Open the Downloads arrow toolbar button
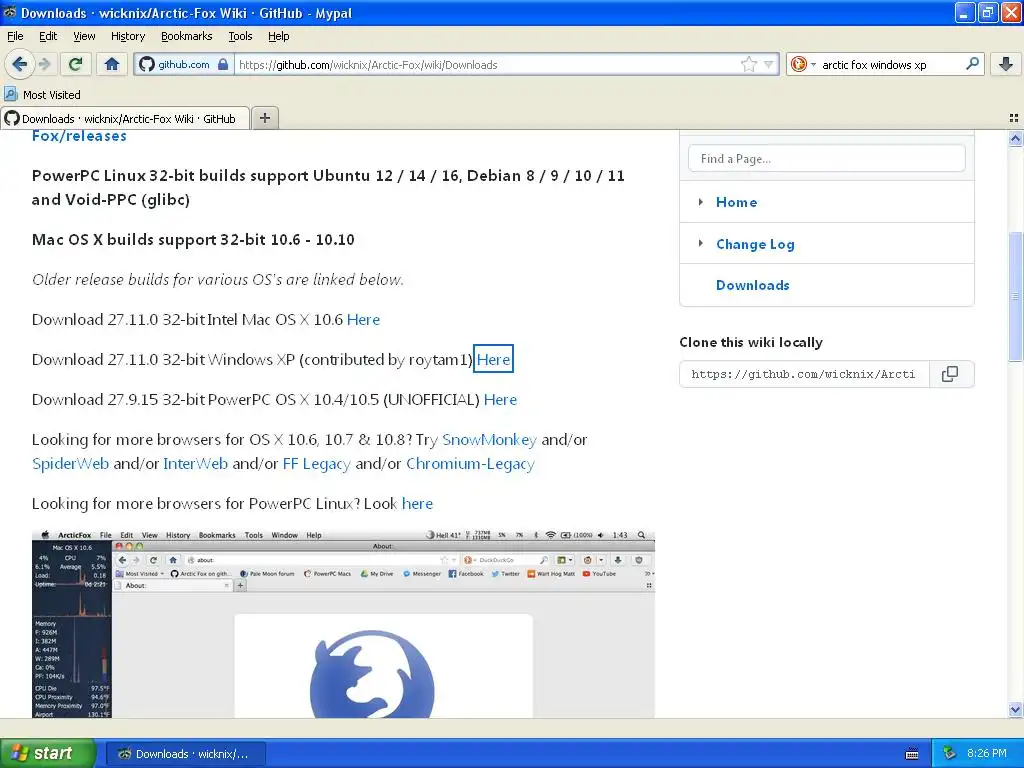Image resolution: width=1024 pixels, height=768 pixels. pyautogui.click(x=1006, y=64)
